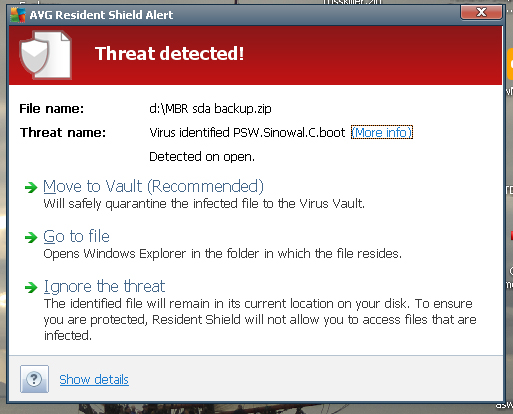The image size is (513, 414).
Task: Choose Ignore the threat option
Action: 104,286
